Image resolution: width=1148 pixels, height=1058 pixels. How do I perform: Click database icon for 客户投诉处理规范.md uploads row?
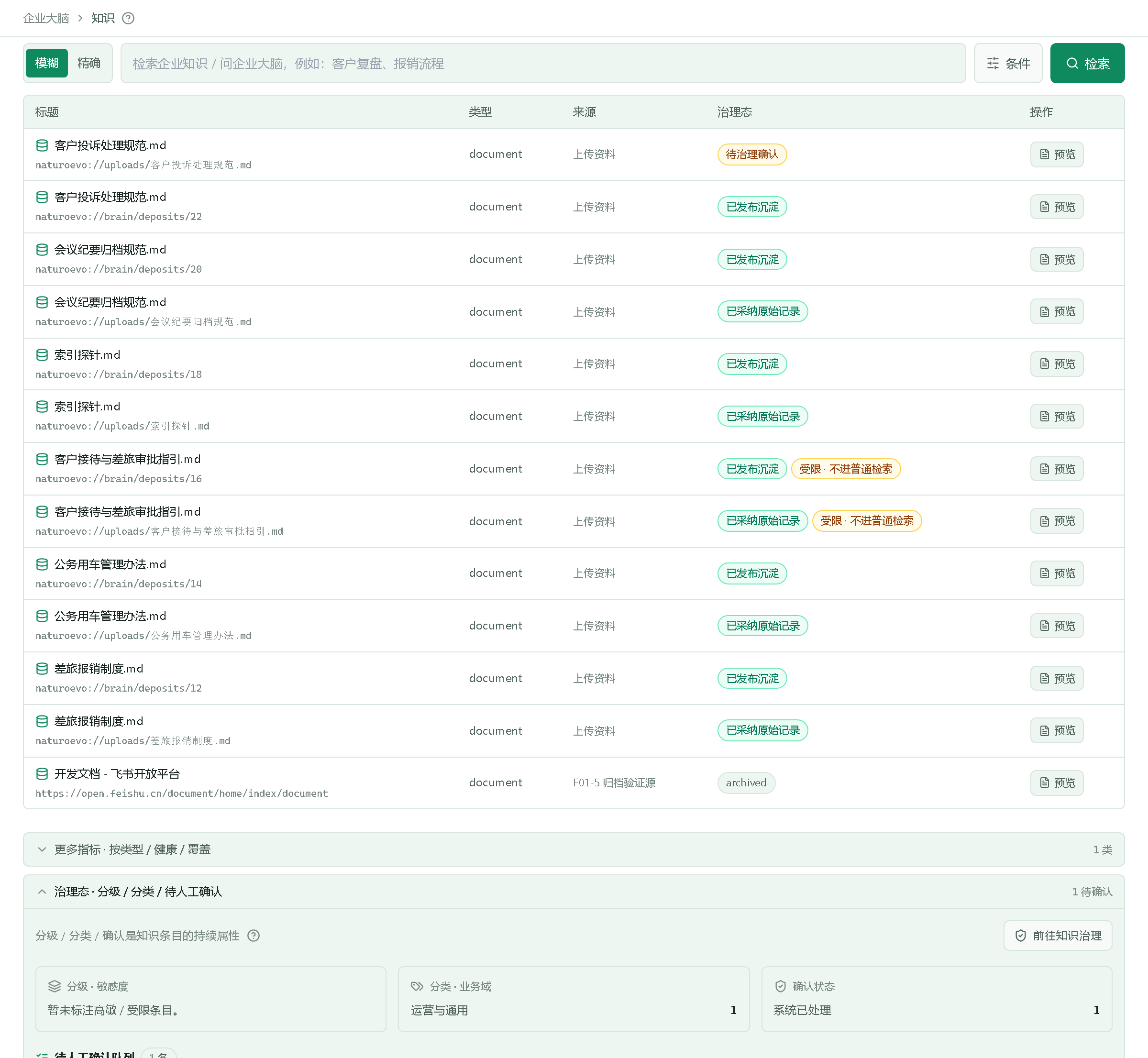pyautogui.click(x=42, y=145)
